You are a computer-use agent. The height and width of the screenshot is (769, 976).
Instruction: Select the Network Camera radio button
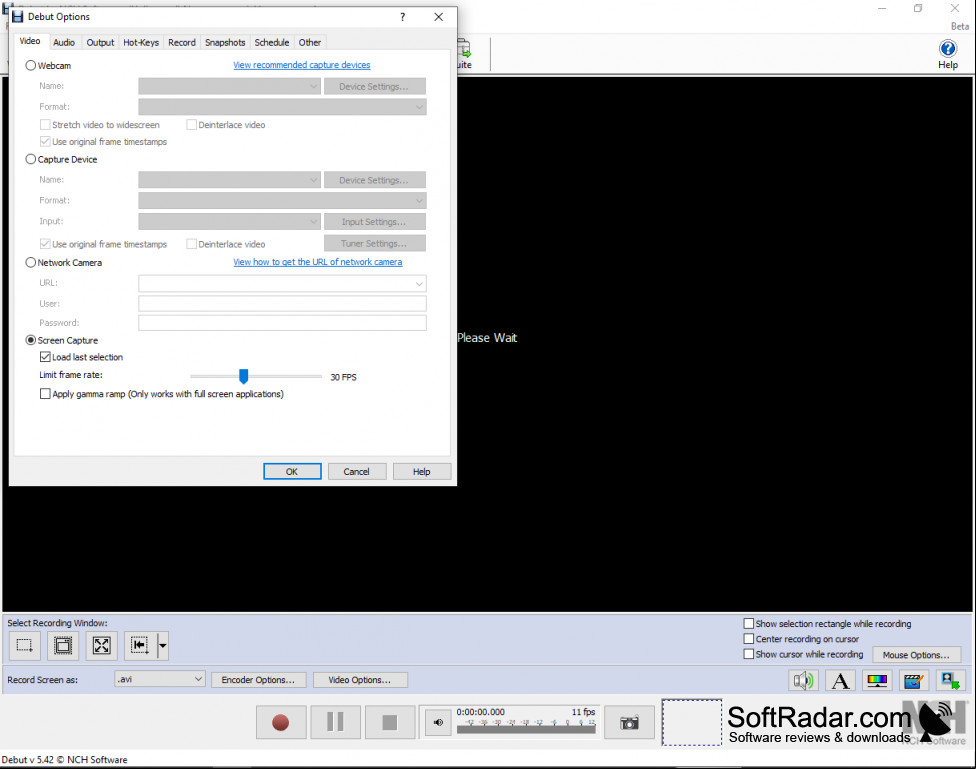(x=30, y=263)
